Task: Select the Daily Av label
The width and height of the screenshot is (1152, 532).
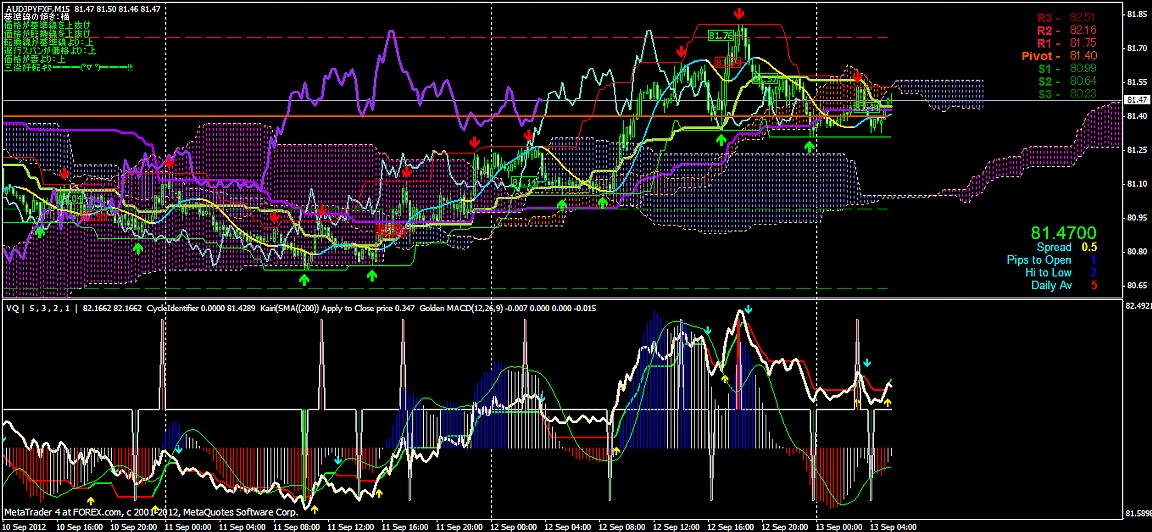Action: click(x=1051, y=286)
